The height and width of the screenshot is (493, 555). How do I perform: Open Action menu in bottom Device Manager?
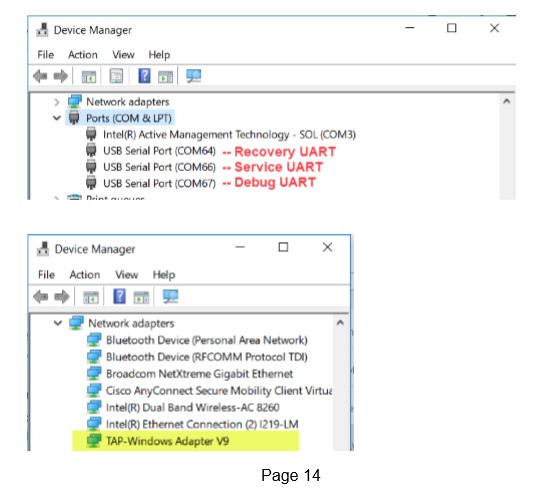click(x=85, y=275)
